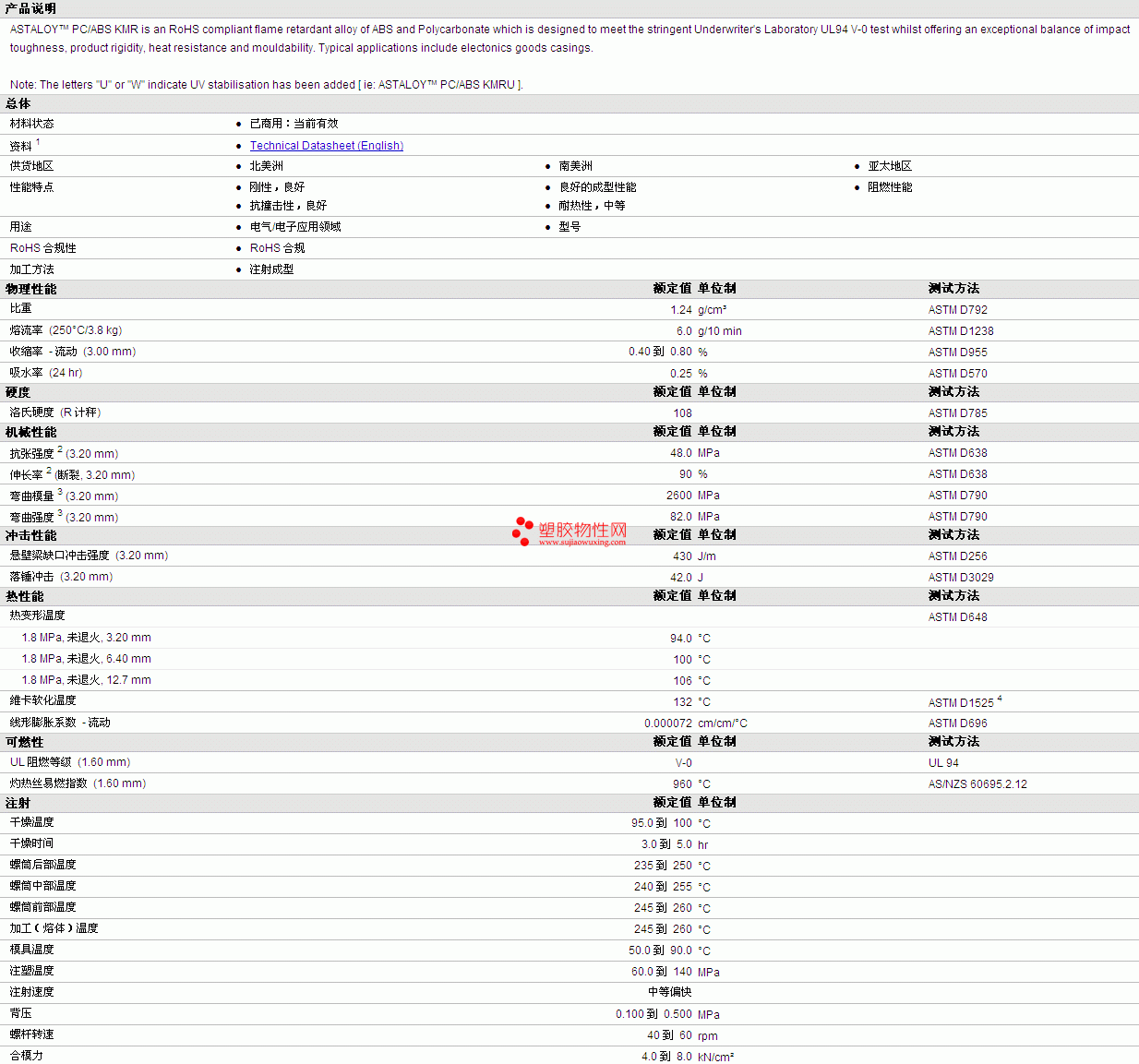Select the 比重 value 1.24
1139x1064 pixels.
point(681,310)
